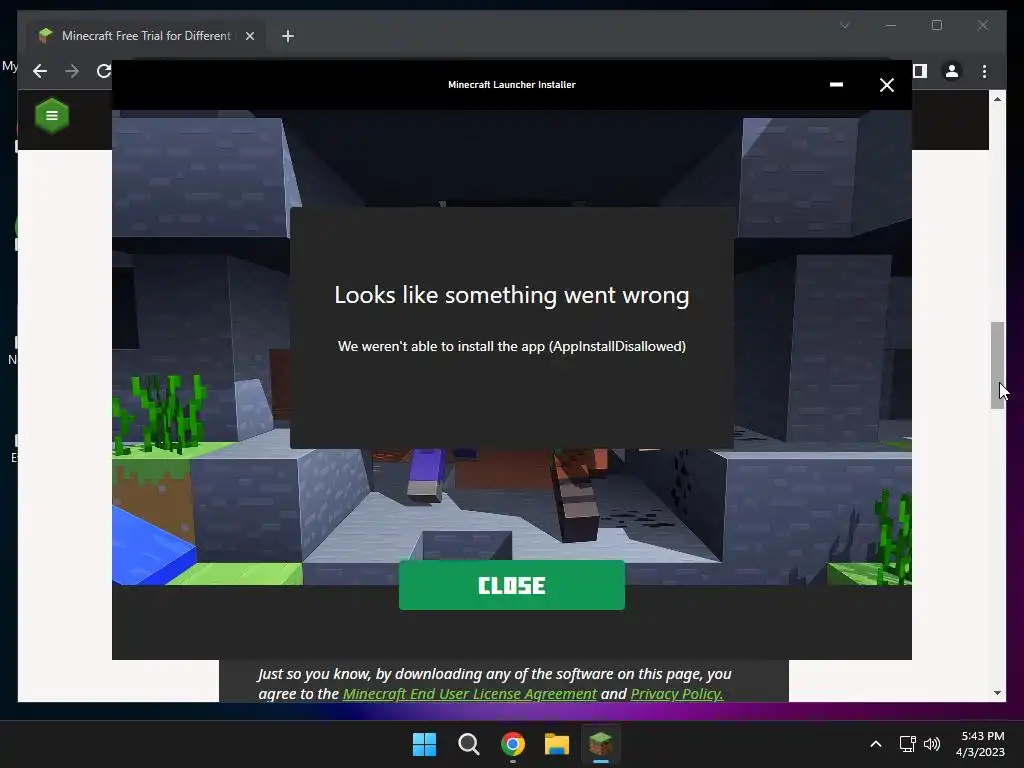
Task: Select the Minecraft Free Trial tab
Action: [146, 36]
